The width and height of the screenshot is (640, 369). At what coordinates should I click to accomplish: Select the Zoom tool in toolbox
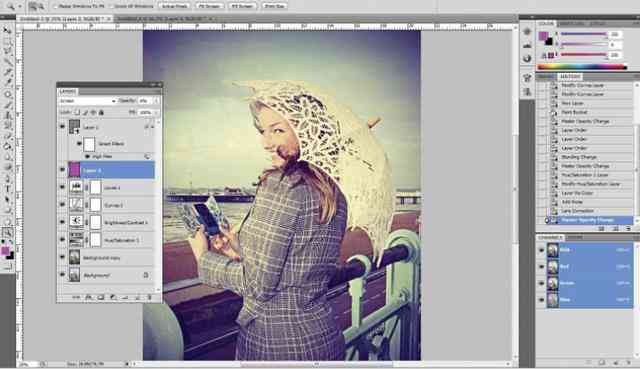[7, 233]
